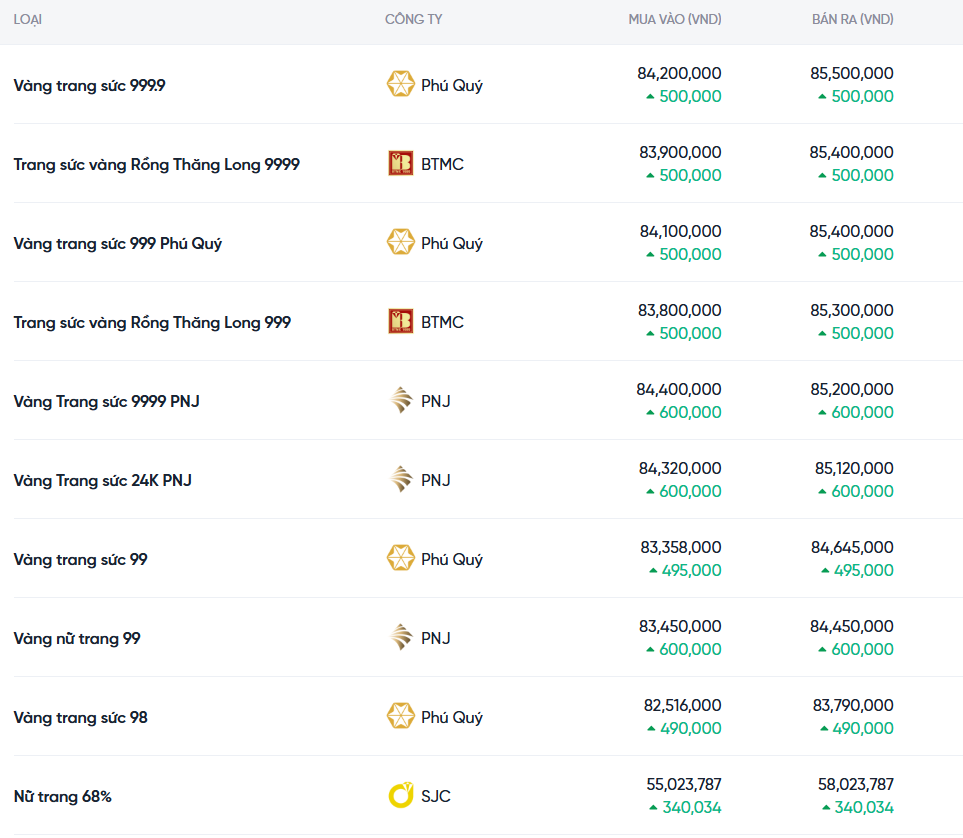Open Nữ trang 68% gold type
This screenshot has width=963, height=838.
pyautogui.click(x=62, y=797)
